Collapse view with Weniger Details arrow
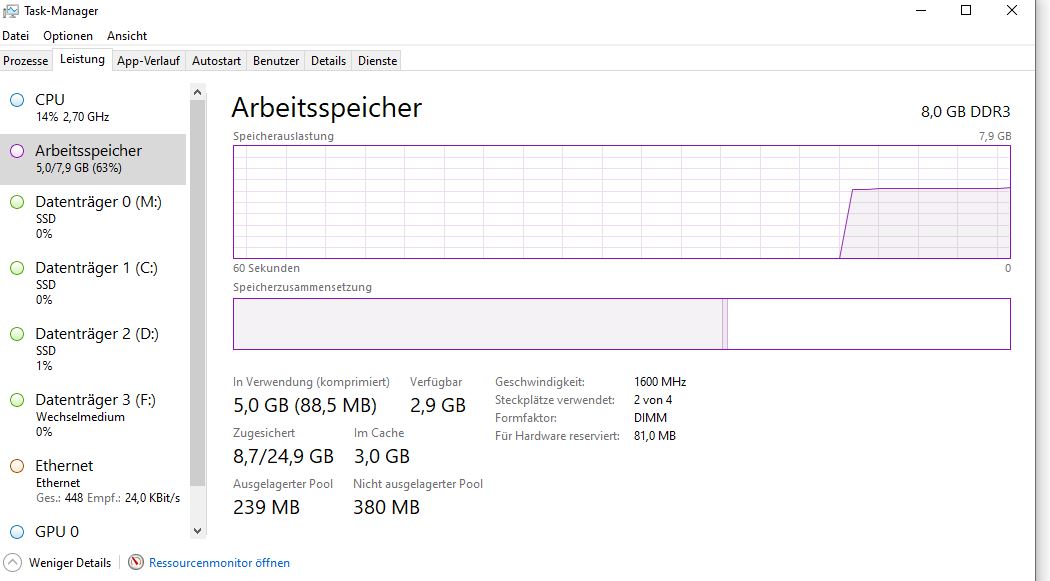The height and width of the screenshot is (581, 1050). (13, 562)
